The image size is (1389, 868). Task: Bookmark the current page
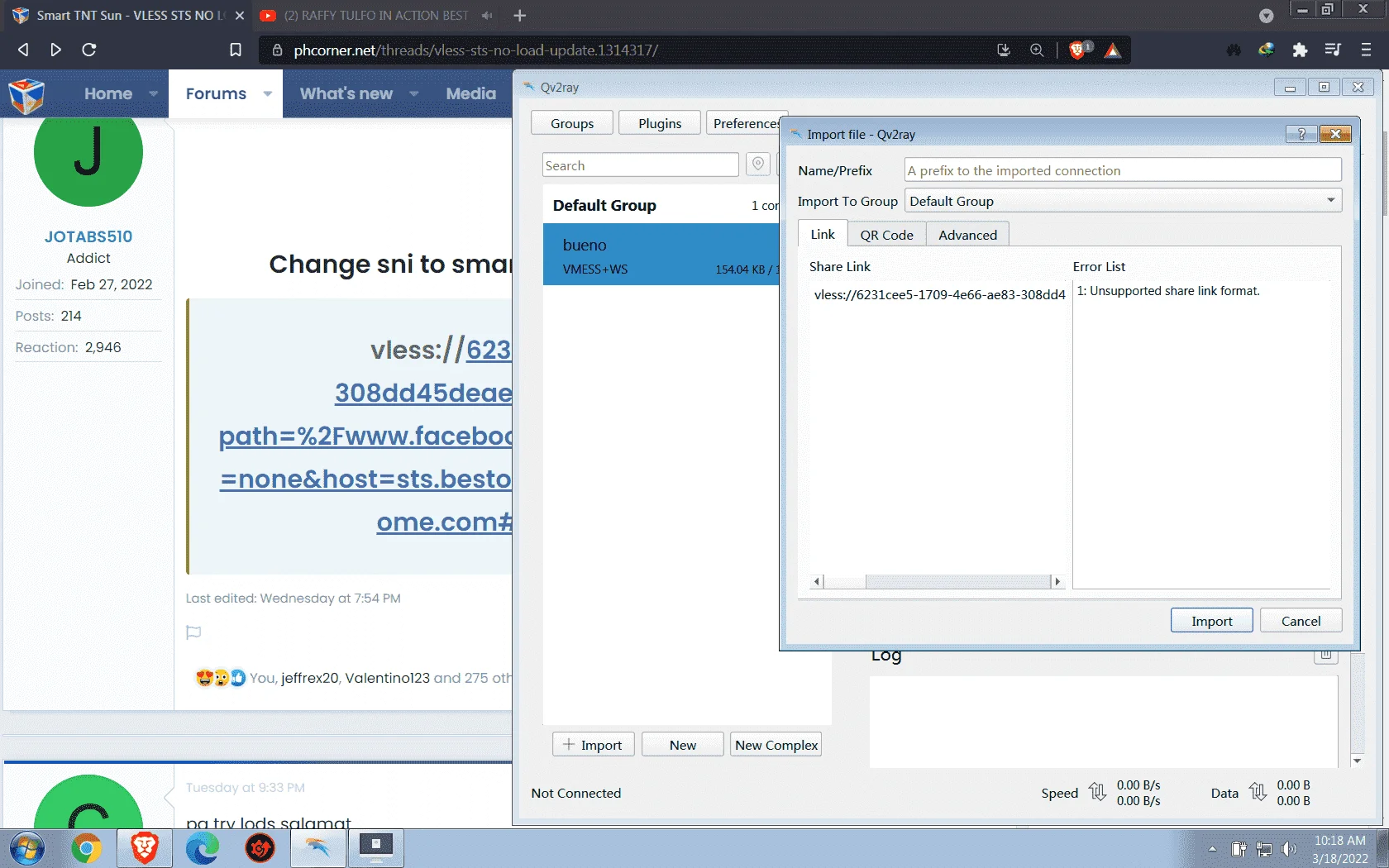[236, 50]
